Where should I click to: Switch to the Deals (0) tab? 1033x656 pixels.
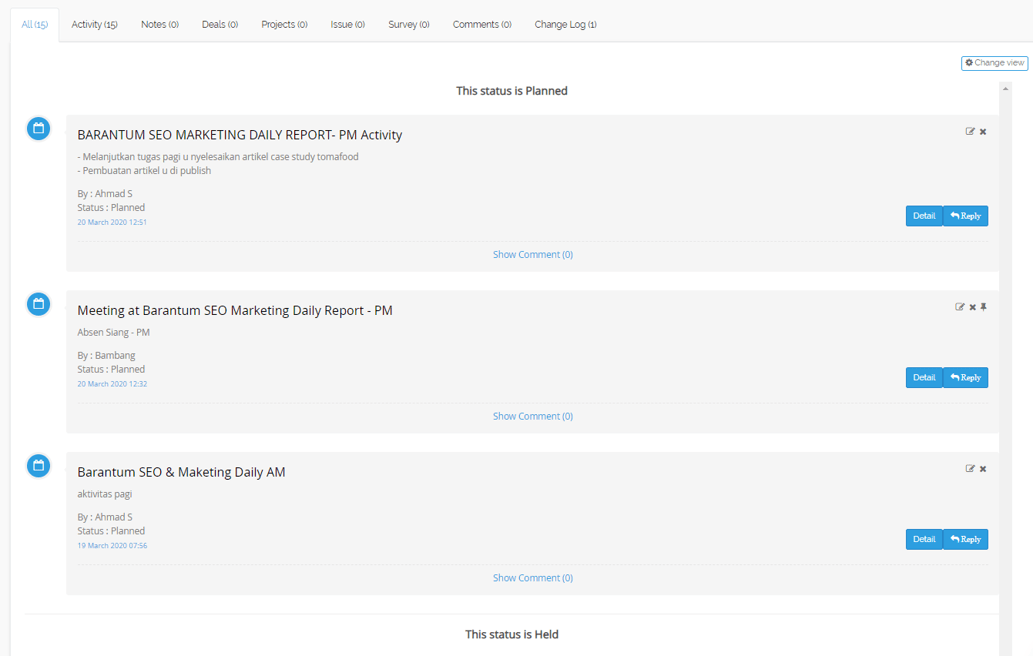(x=220, y=24)
